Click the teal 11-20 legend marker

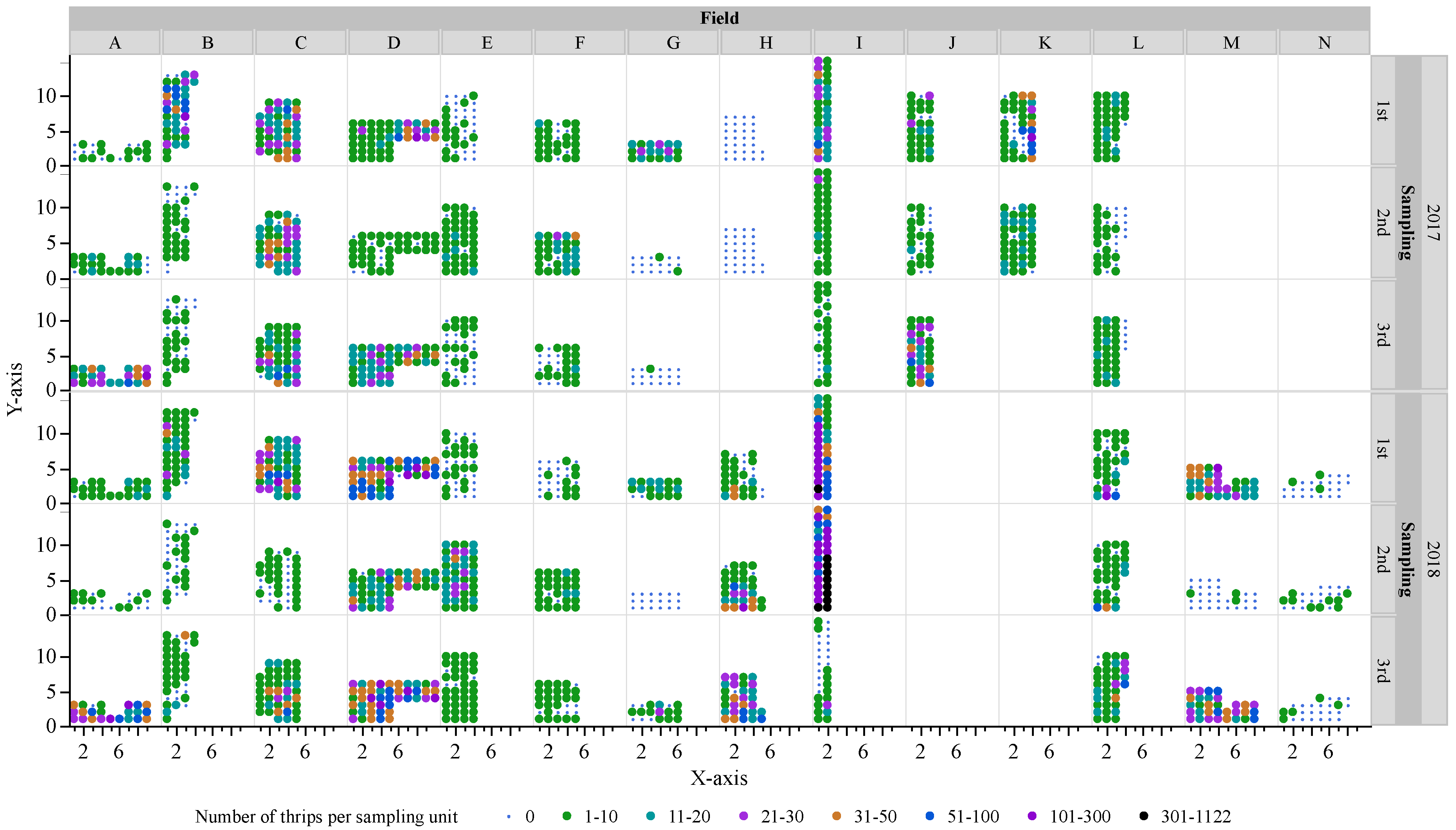[x=651, y=816]
